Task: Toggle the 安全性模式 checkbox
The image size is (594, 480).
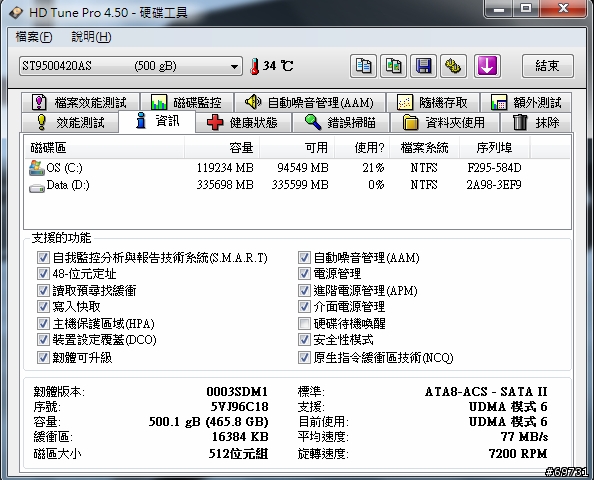Action: click(x=304, y=339)
